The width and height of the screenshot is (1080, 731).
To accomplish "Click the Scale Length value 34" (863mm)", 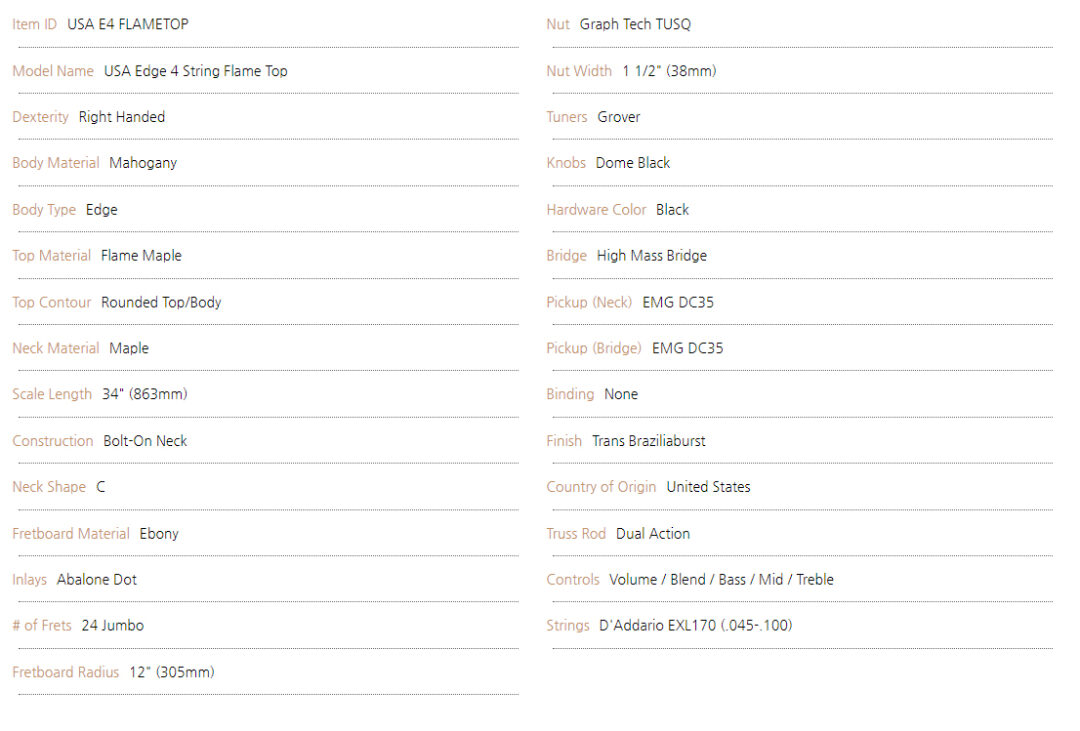I will click(144, 394).
